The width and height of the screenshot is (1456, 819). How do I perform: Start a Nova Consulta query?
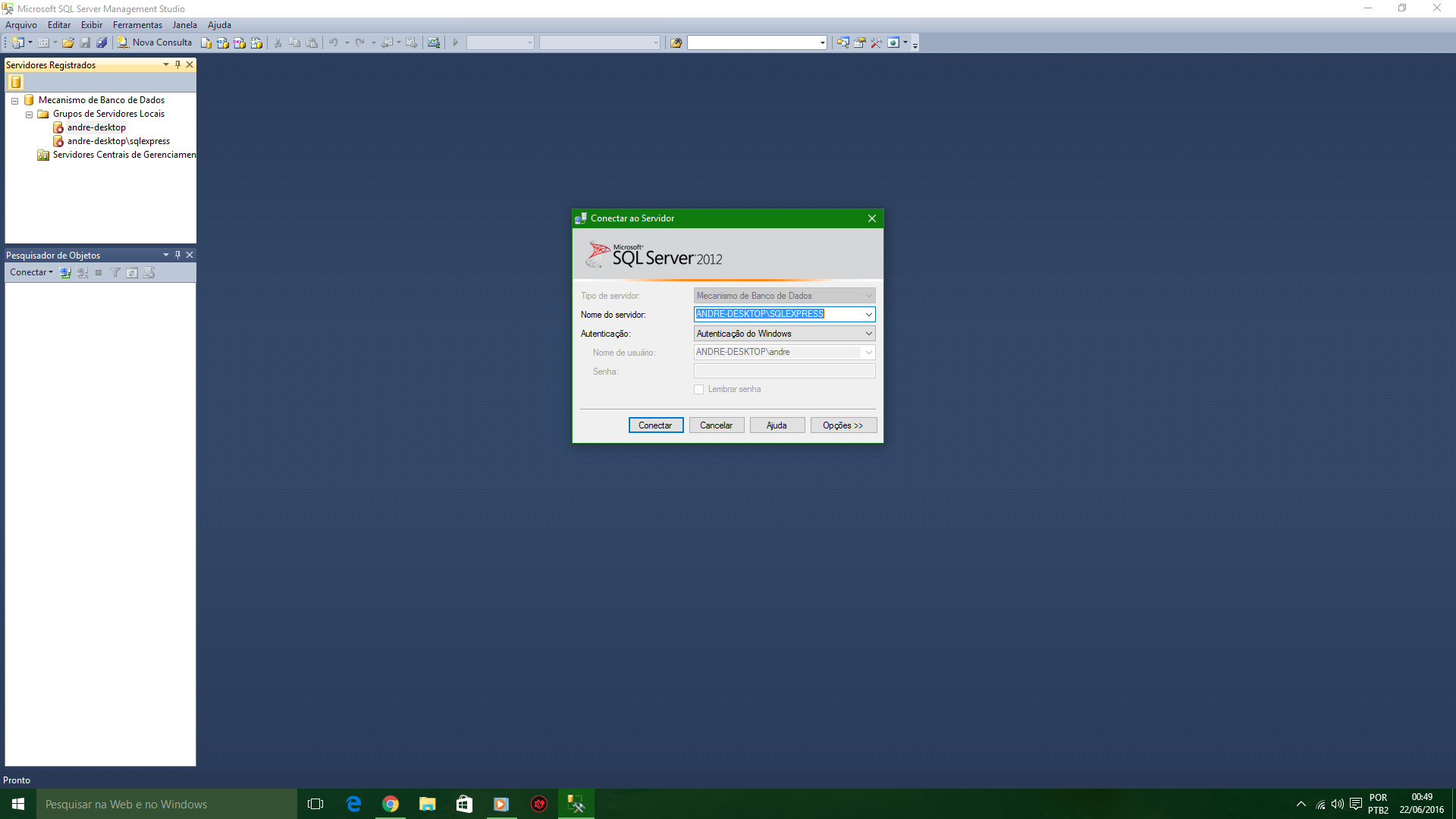point(155,42)
